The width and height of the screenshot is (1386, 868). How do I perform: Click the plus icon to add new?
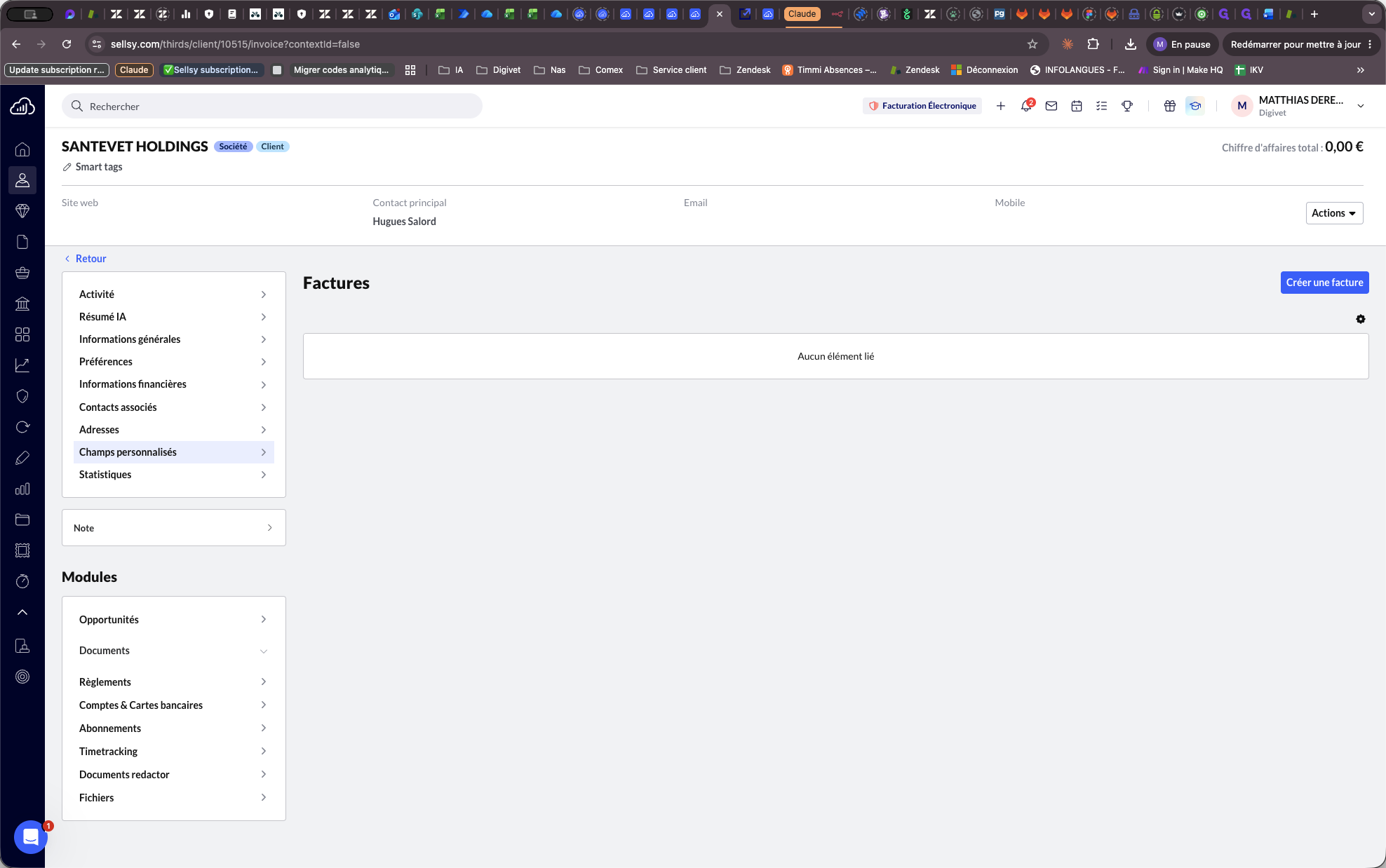pyautogui.click(x=1001, y=106)
